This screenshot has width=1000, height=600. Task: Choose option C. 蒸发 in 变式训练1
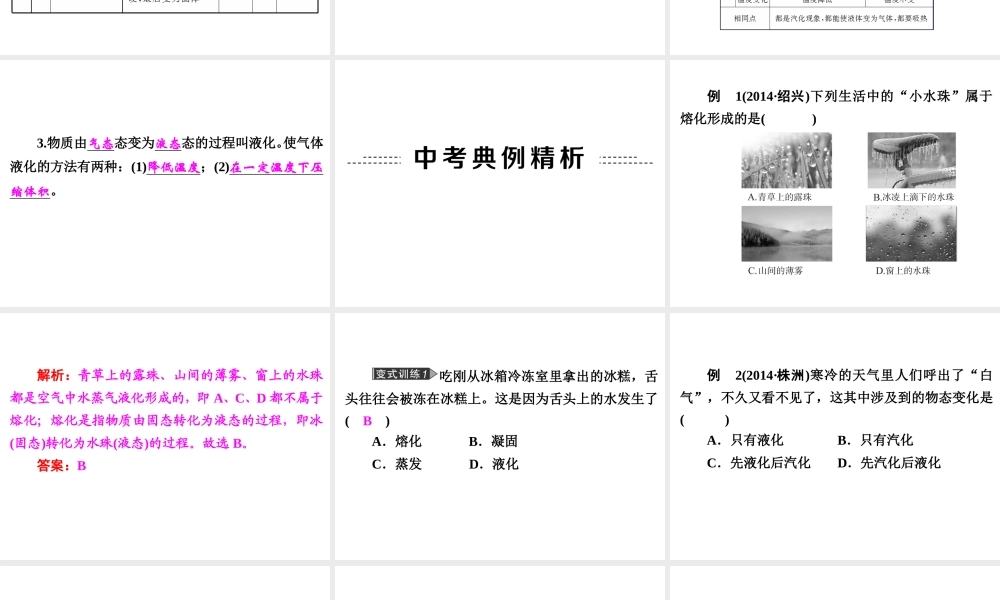tap(397, 464)
